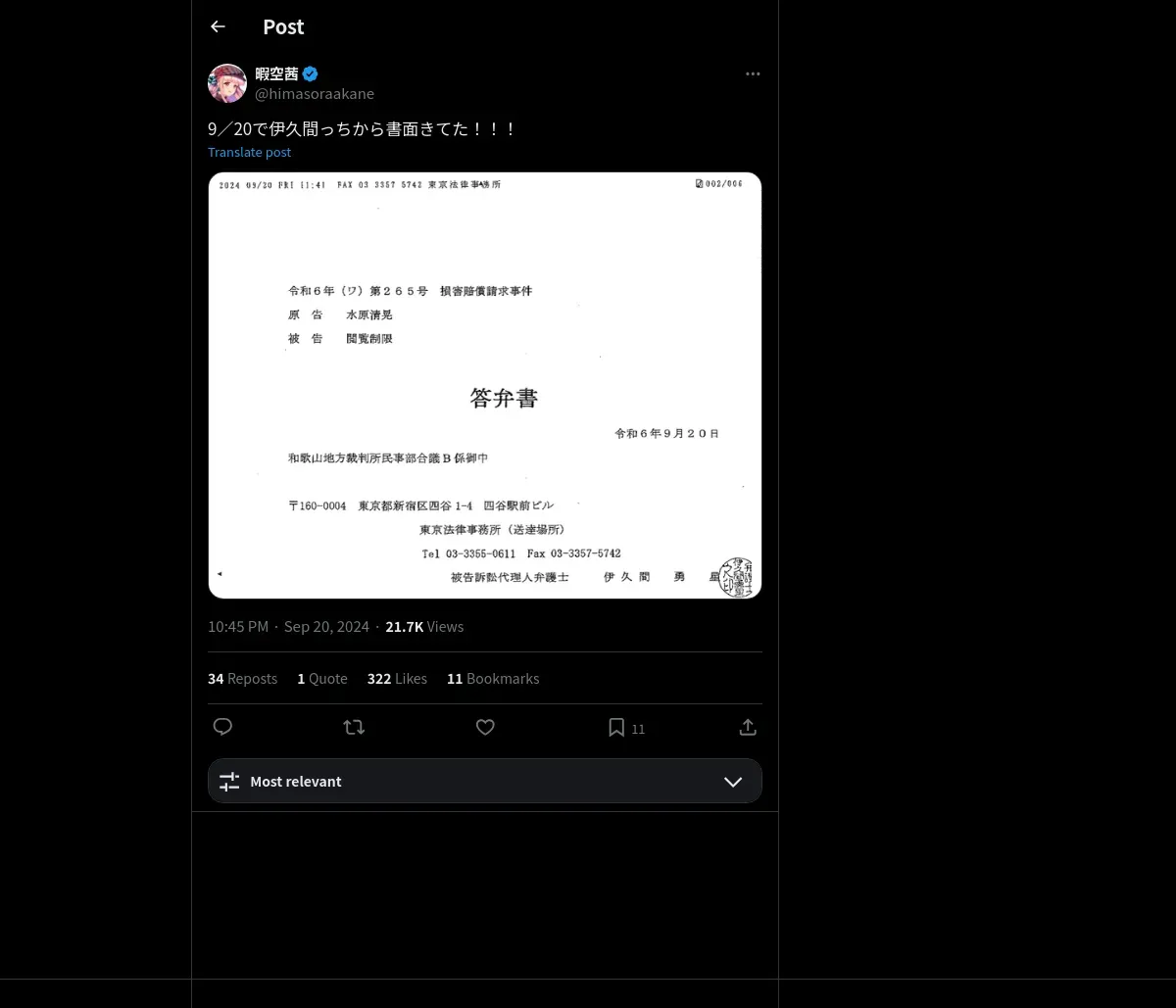
Task: Click the Most relevant chevron arrow
Action: tap(733, 782)
